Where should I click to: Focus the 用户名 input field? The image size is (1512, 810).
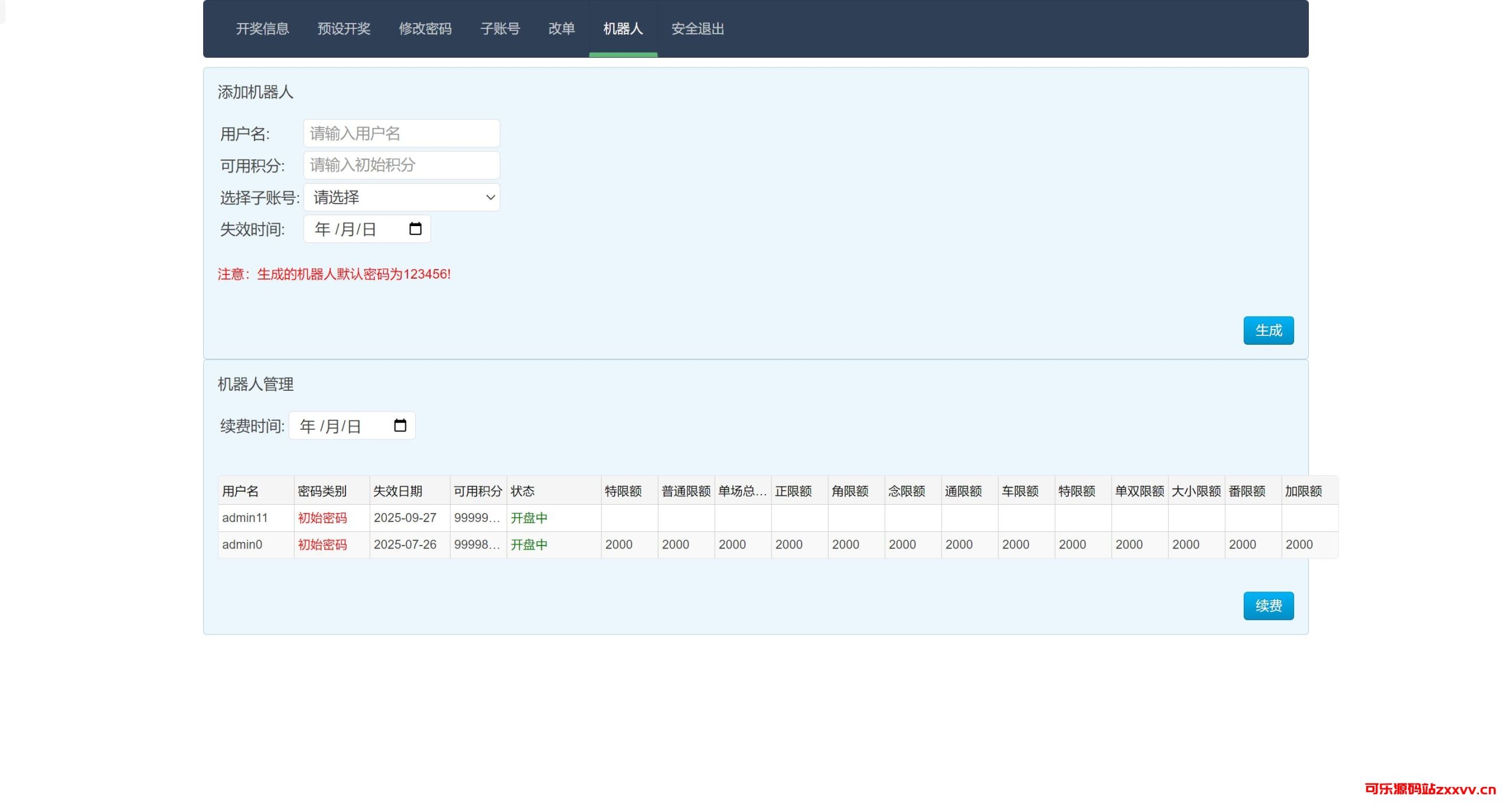pos(402,133)
